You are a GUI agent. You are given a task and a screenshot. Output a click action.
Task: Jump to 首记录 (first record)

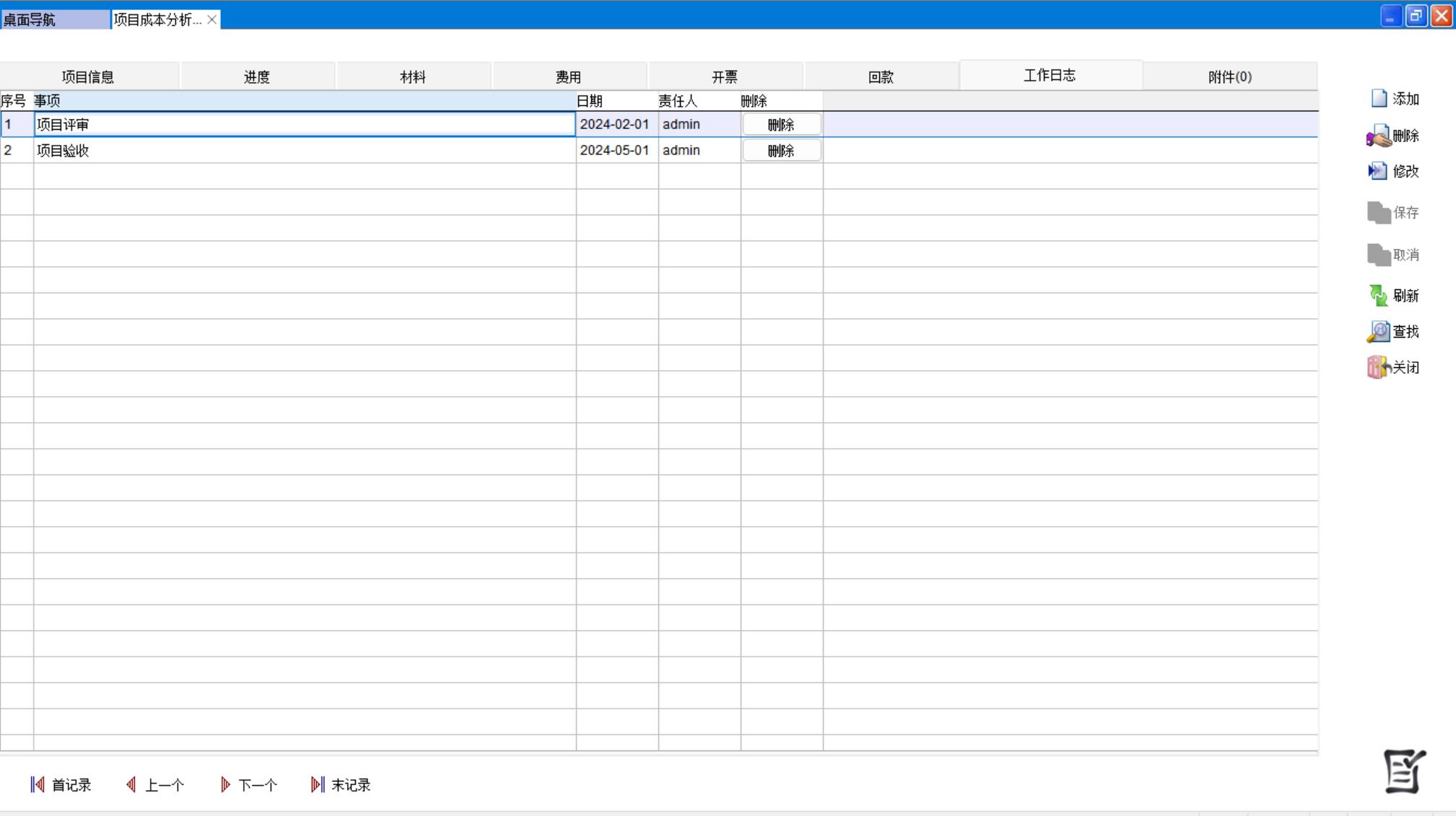[x=61, y=785]
